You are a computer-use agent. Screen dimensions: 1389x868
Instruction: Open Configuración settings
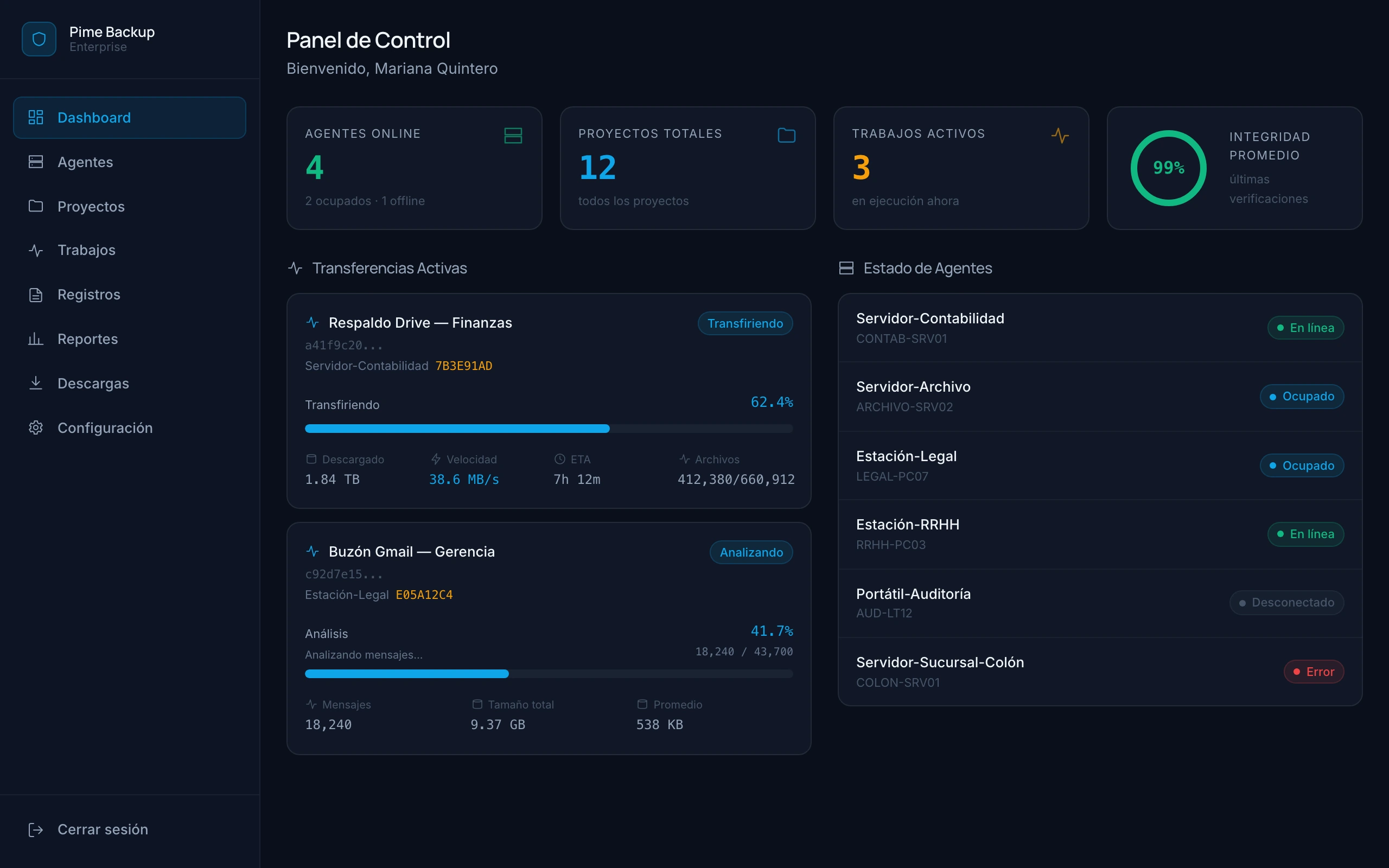click(x=130, y=427)
